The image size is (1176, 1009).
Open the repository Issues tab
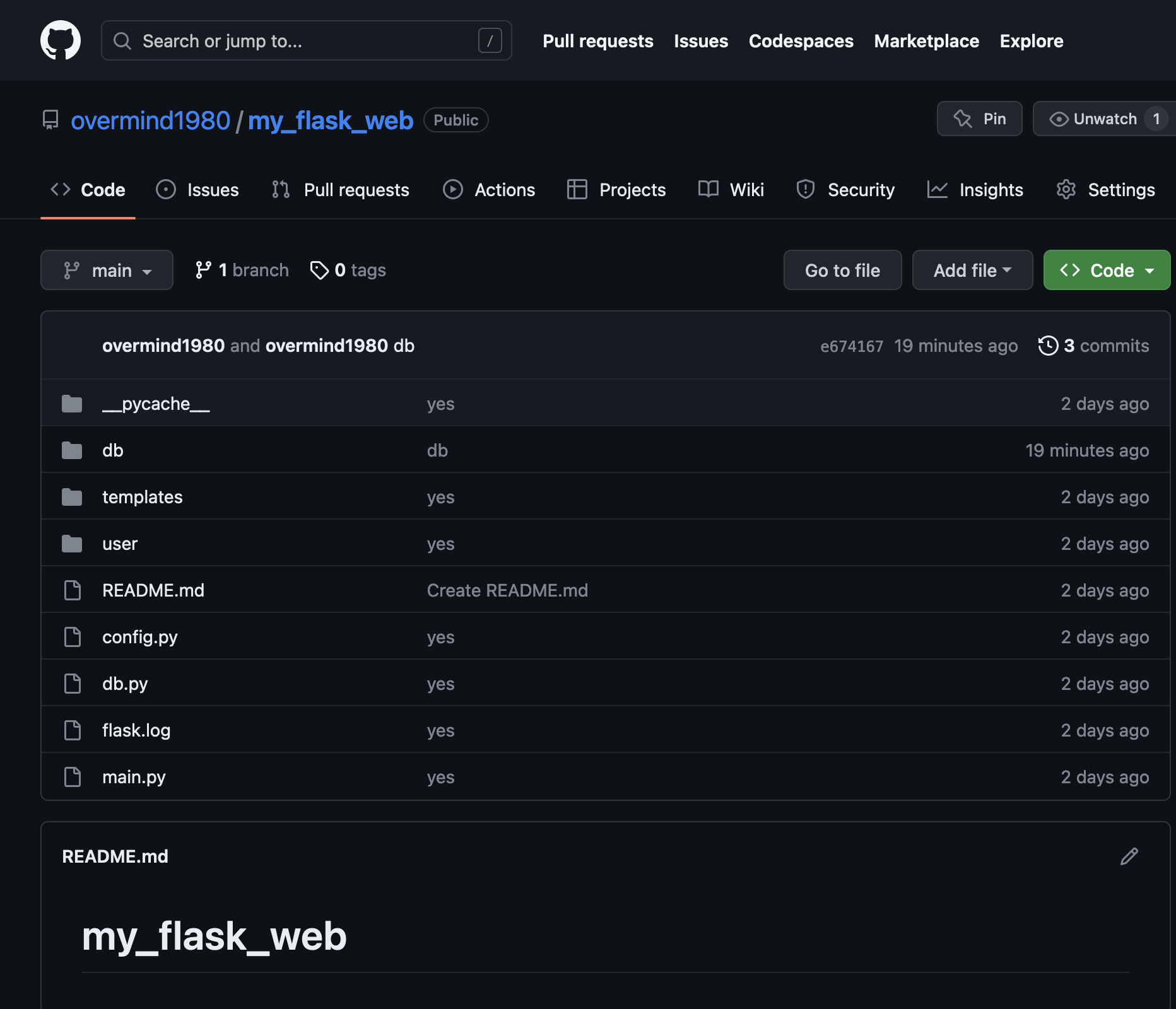tap(197, 190)
